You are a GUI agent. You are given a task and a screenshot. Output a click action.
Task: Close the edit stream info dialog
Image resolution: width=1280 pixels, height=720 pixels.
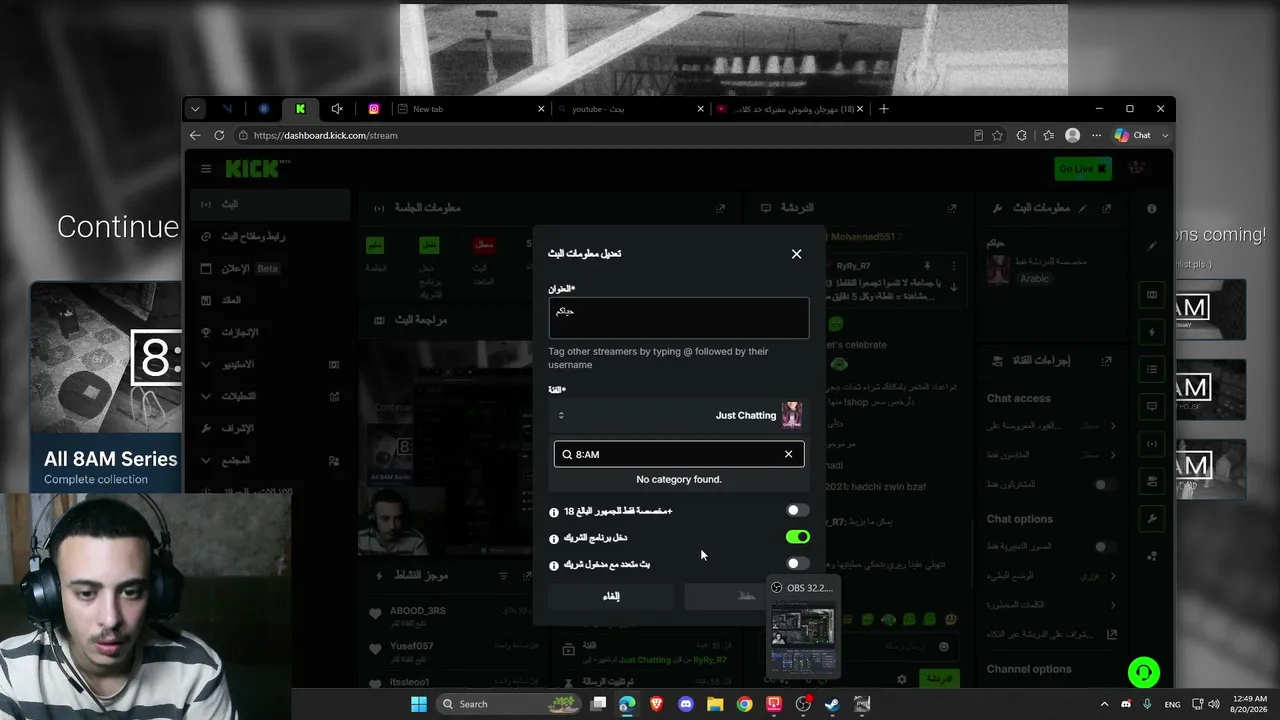pos(796,254)
